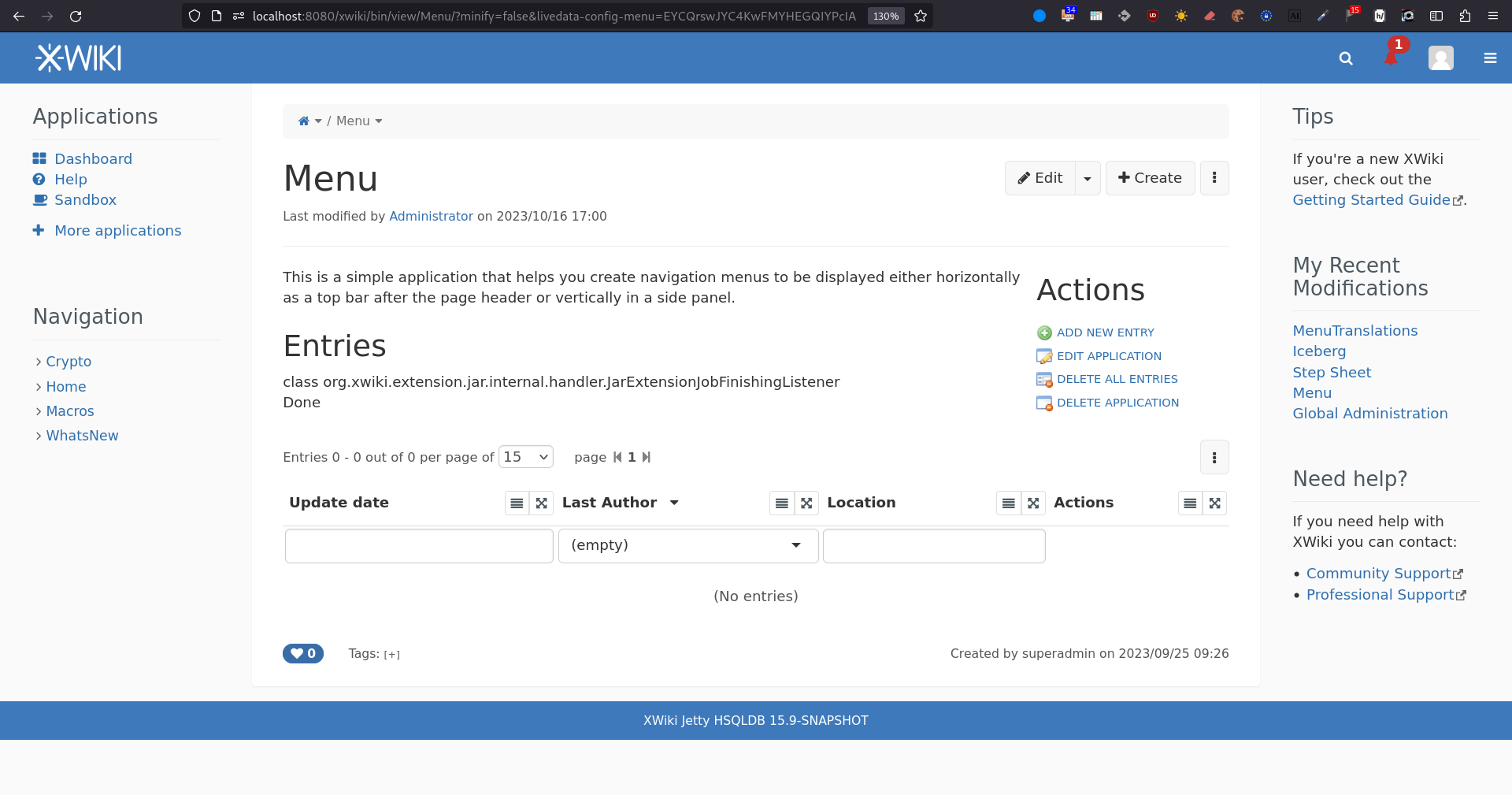Viewport: 1512px width, 795px height.
Task: Click the Actions column expand icon
Action: pyautogui.click(x=1215, y=503)
